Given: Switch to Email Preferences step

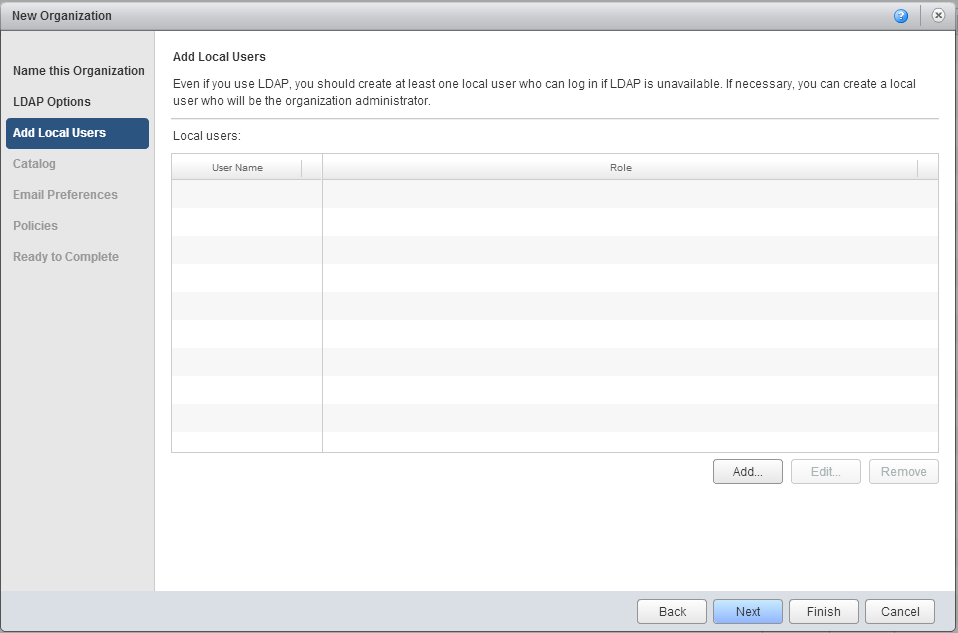Looking at the screenshot, I should point(65,195).
